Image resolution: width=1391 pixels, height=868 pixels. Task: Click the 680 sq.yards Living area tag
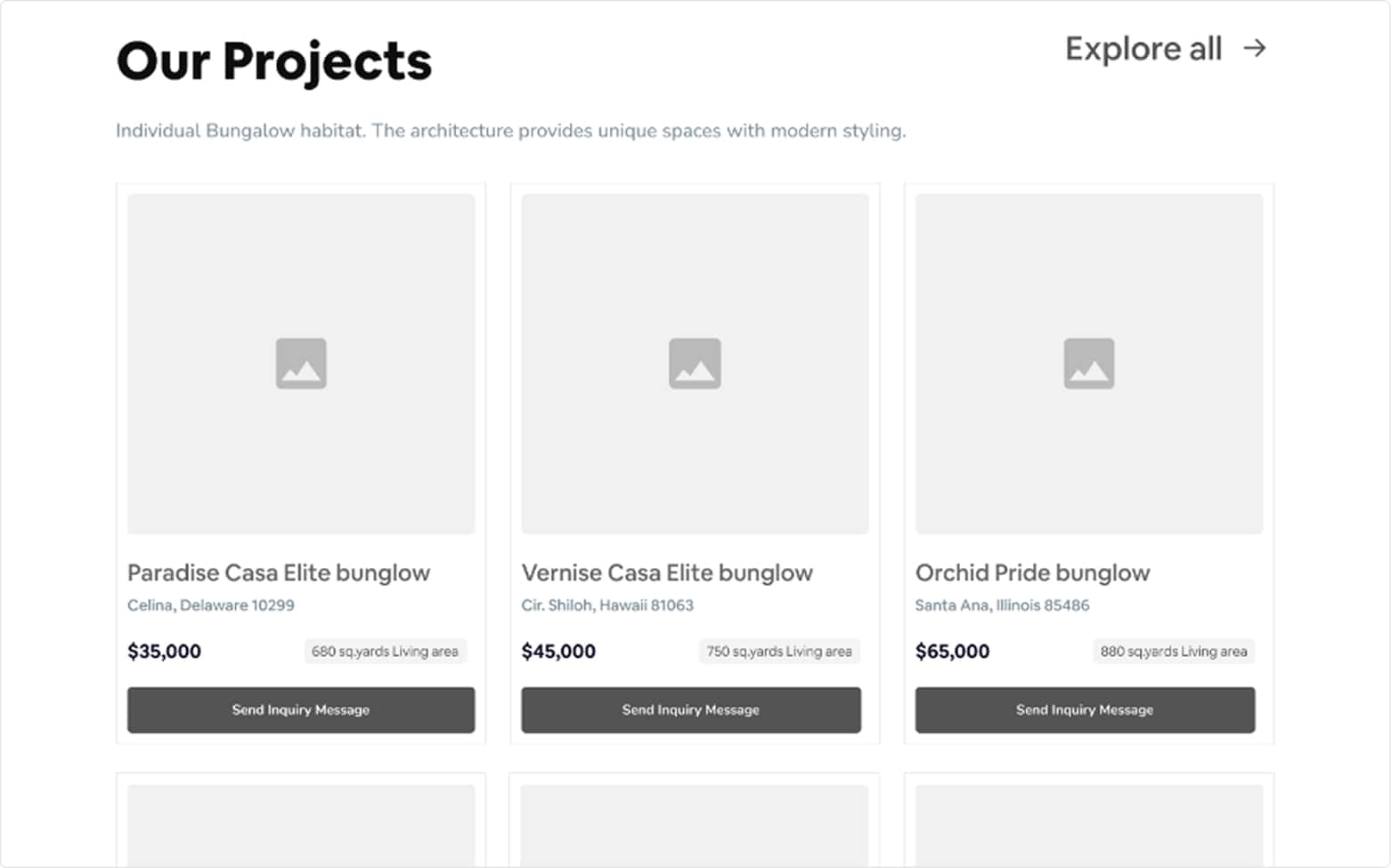coord(385,651)
